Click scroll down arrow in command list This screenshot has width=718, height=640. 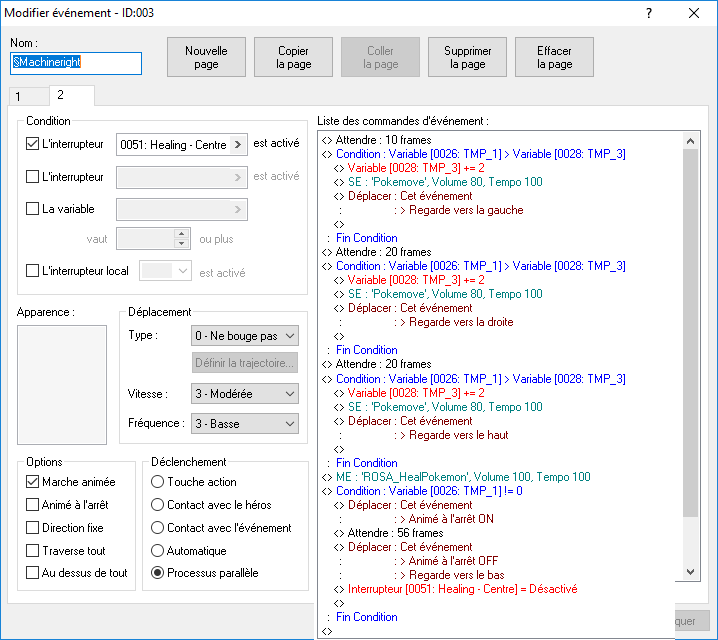pos(691,572)
